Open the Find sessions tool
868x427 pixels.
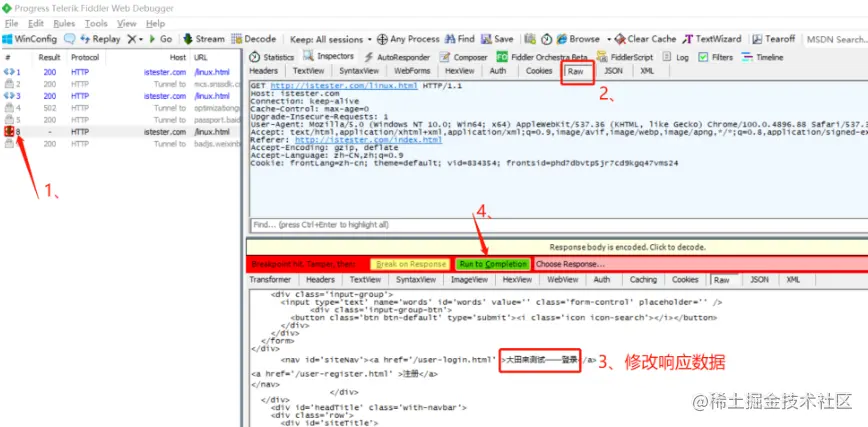(x=459, y=39)
